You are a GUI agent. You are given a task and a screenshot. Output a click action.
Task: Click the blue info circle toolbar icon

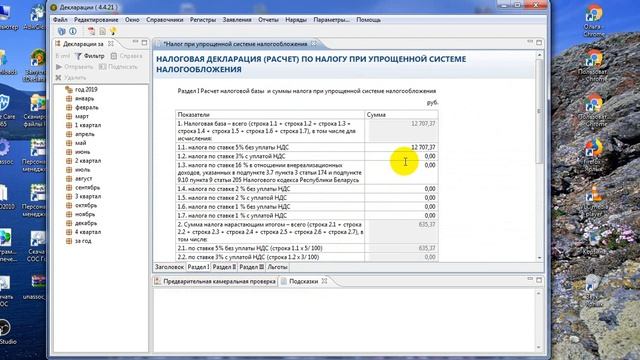73,31
